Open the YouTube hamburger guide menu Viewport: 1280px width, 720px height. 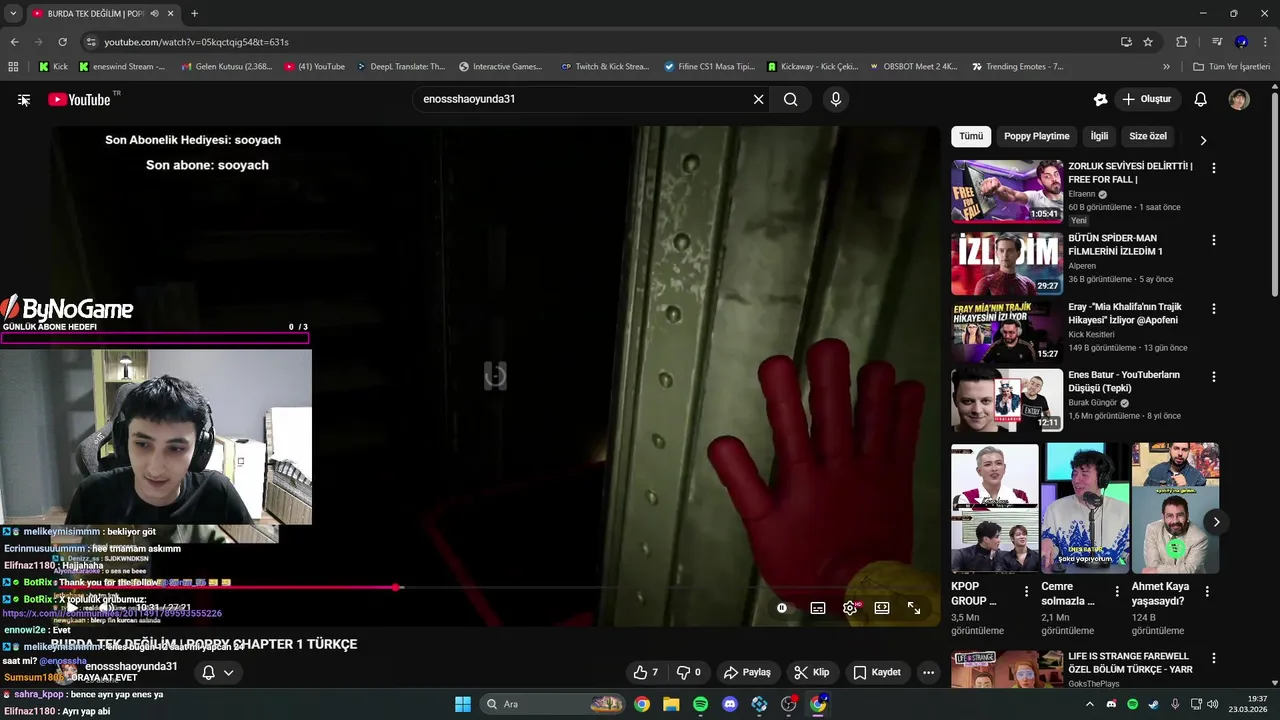pos(23,99)
